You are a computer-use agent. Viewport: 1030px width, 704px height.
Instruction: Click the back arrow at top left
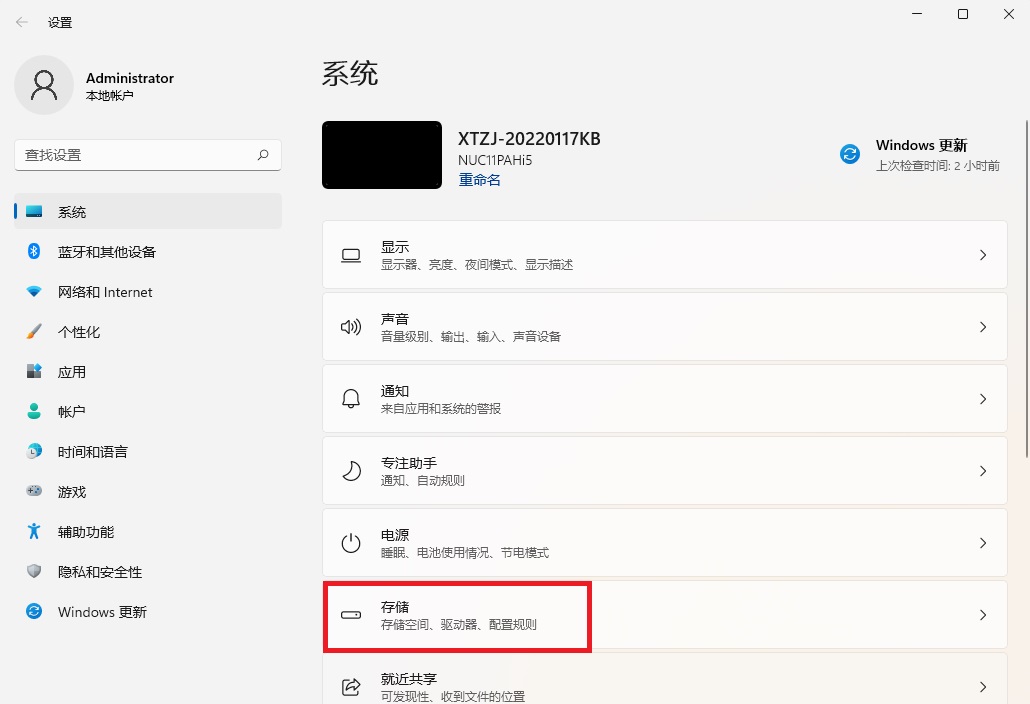click(x=20, y=21)
